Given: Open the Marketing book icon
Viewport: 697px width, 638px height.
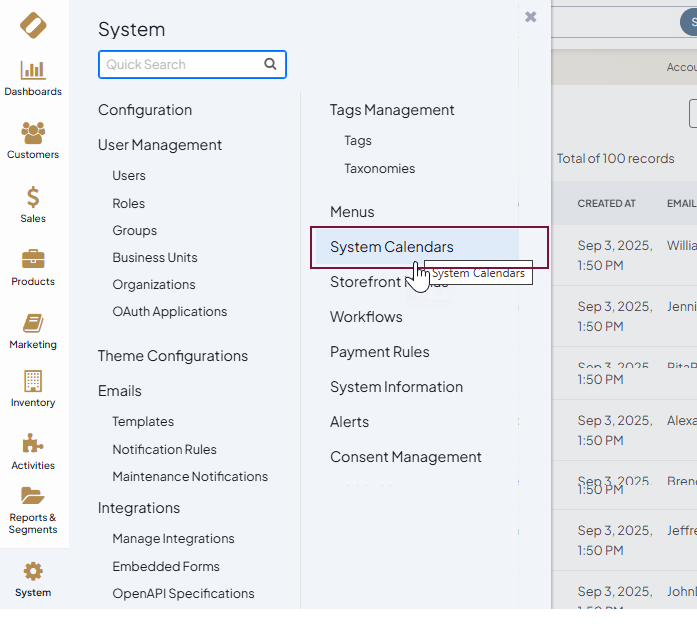Looking at the screenshot, I should [33, 323].
